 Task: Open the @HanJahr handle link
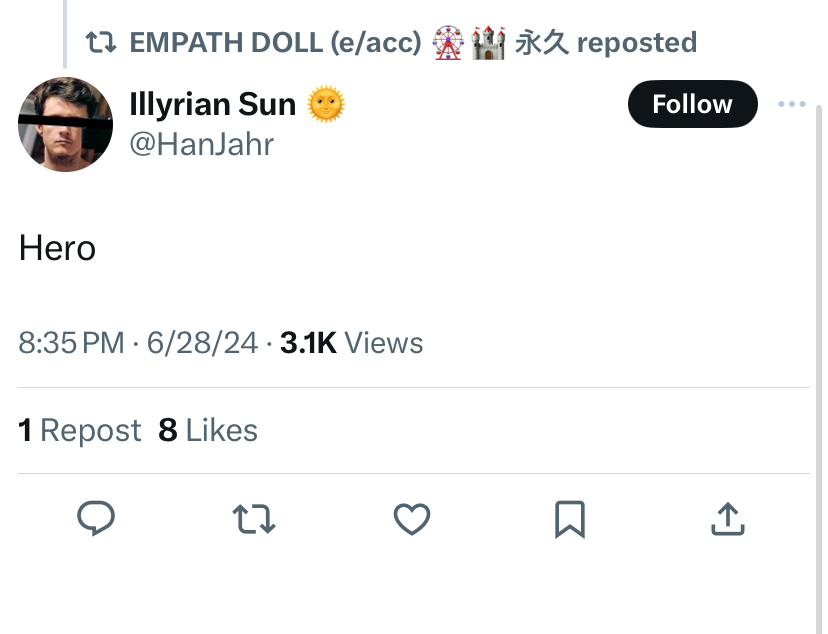tap(202, 144)
